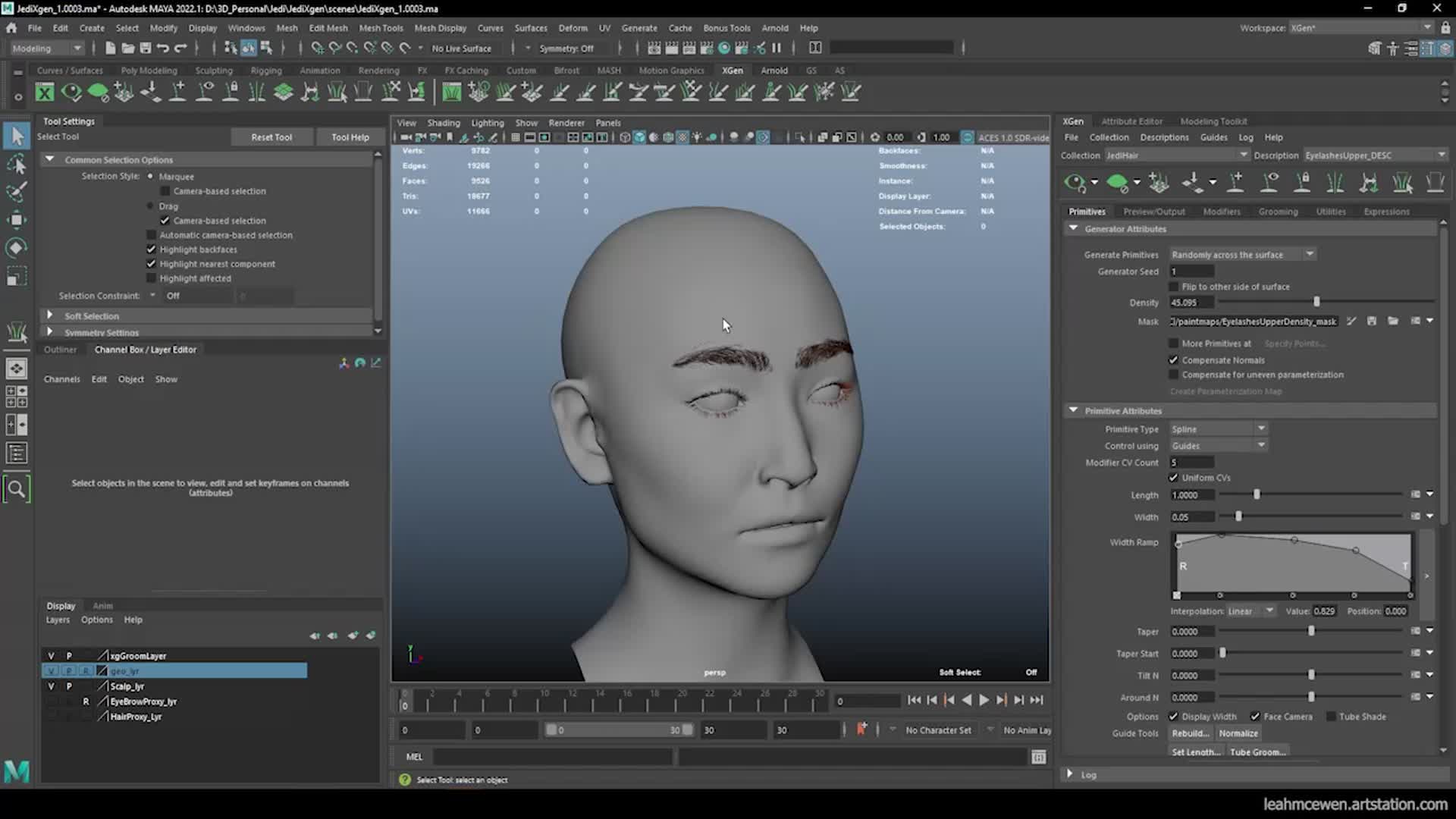Enable Face Camera option checkbox
Viewport: 1456px width, 819px height.
coord(1254,716)
